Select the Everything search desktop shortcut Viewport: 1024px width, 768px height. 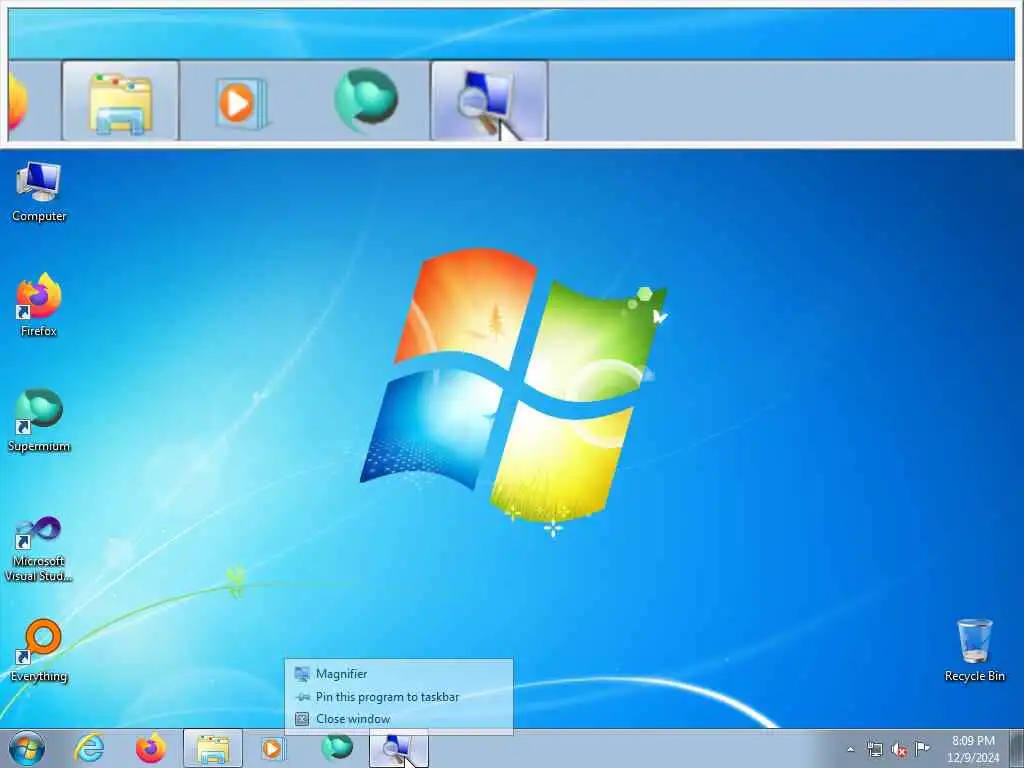point(39,650)
